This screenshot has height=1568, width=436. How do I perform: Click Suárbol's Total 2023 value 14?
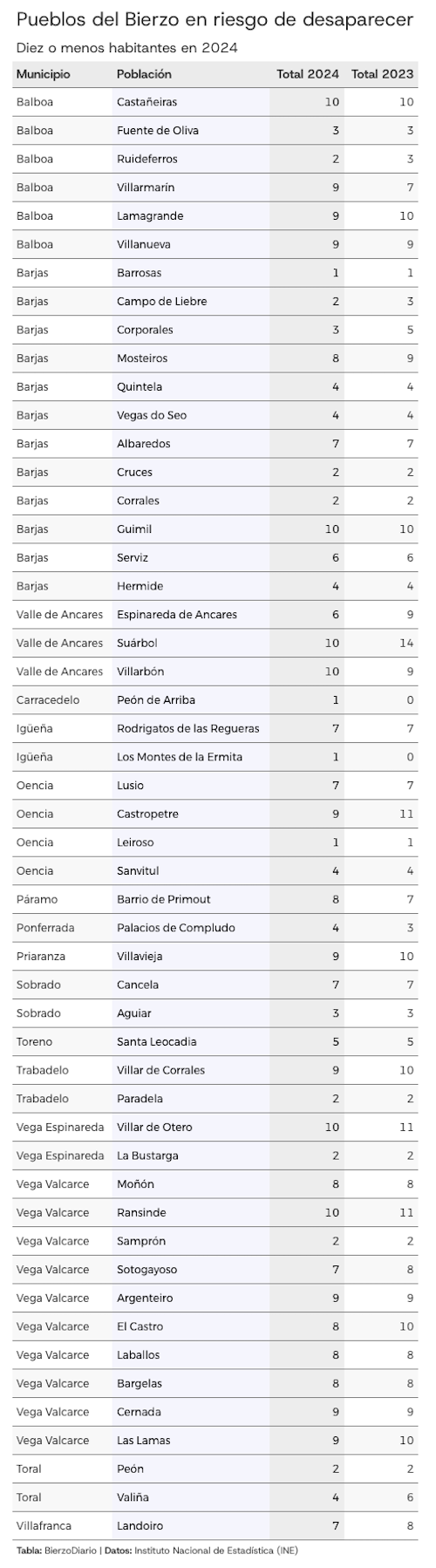406,643
